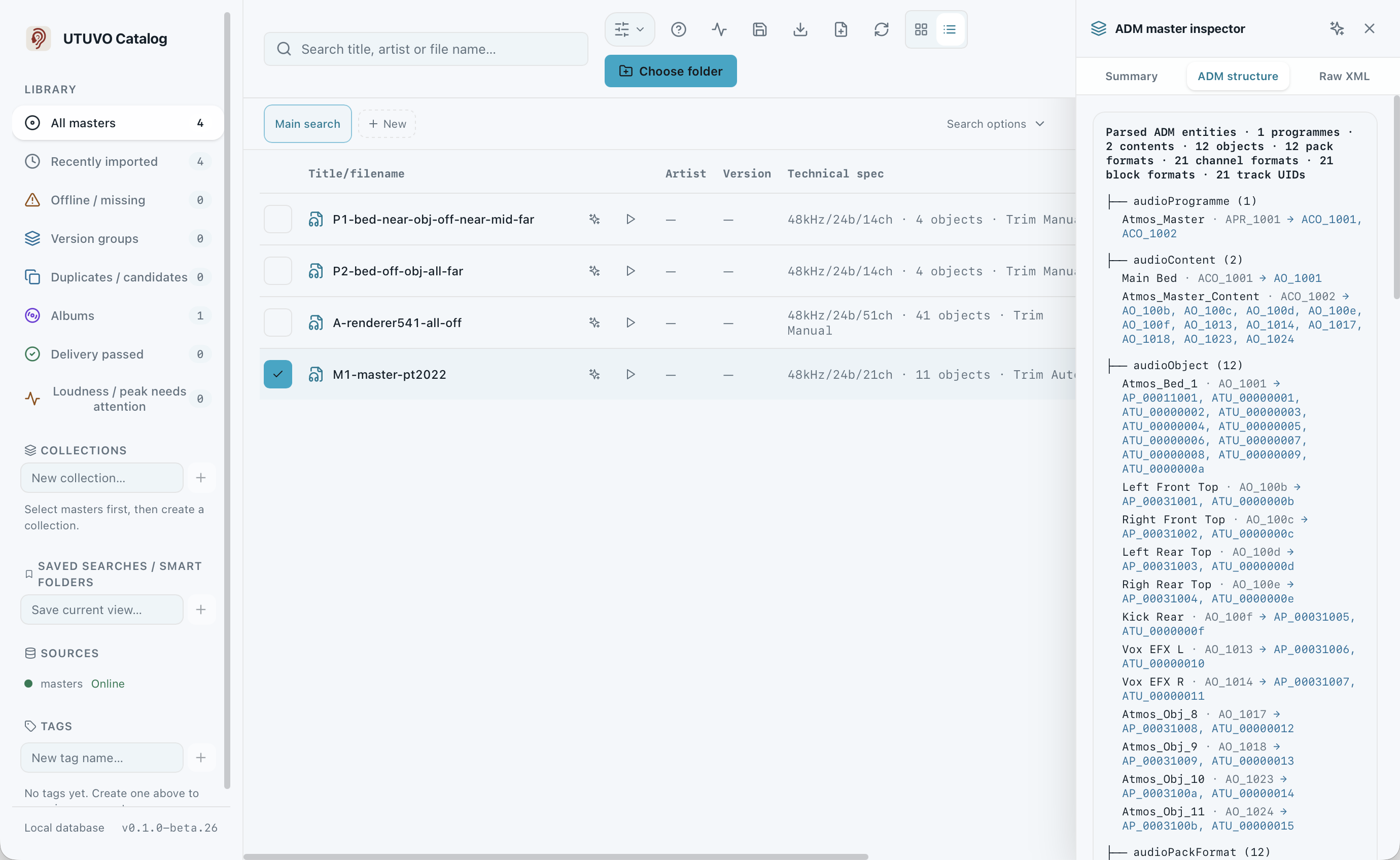The image size is (1400, 860).
Task: Open All masters library view
Action: 118,123
